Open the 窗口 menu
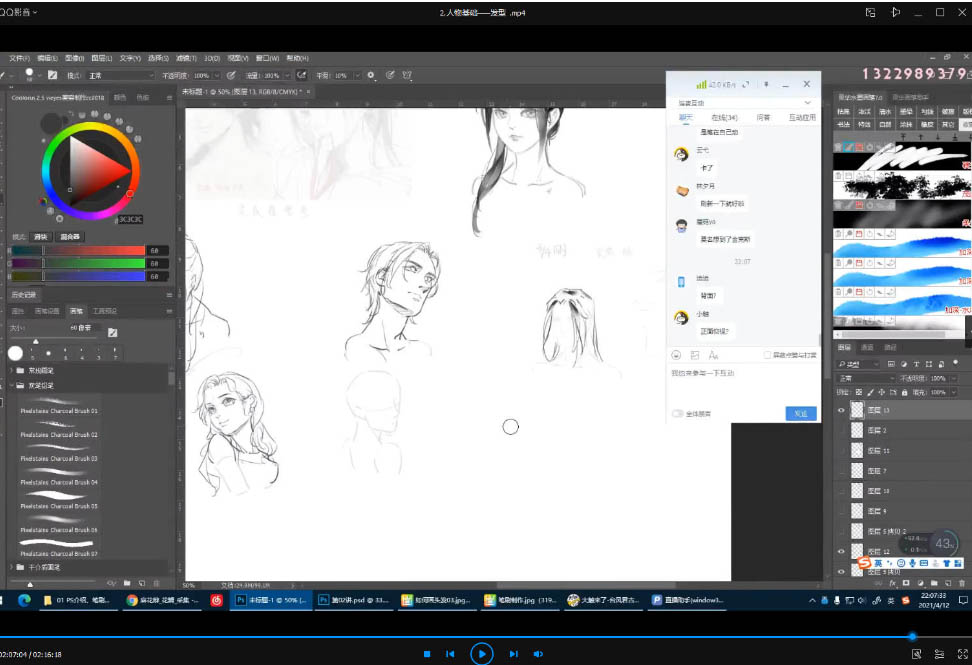972x665 pixels. 267,58
